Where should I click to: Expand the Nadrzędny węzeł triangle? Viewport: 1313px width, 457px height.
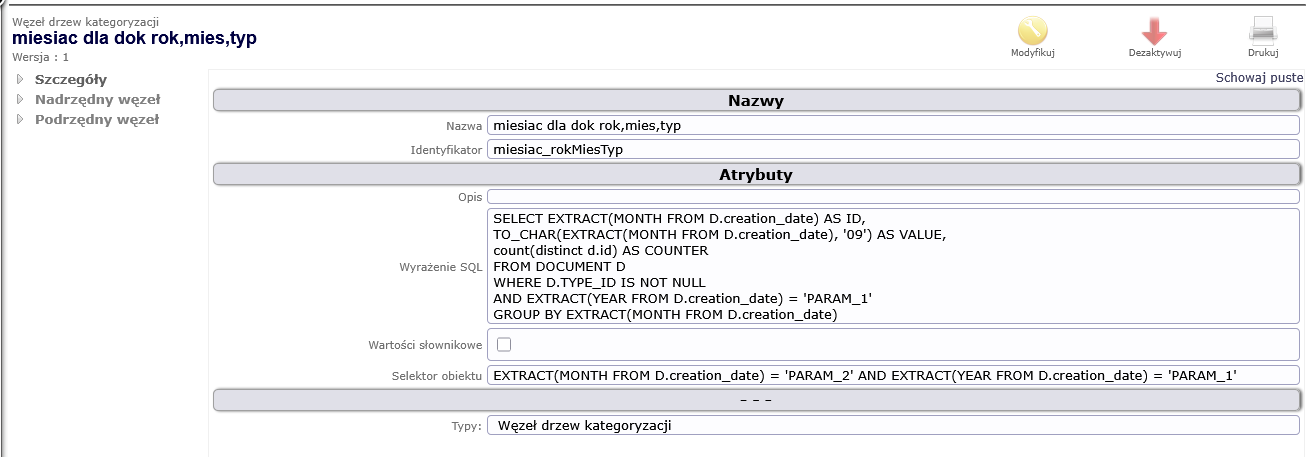pos(20,99)
